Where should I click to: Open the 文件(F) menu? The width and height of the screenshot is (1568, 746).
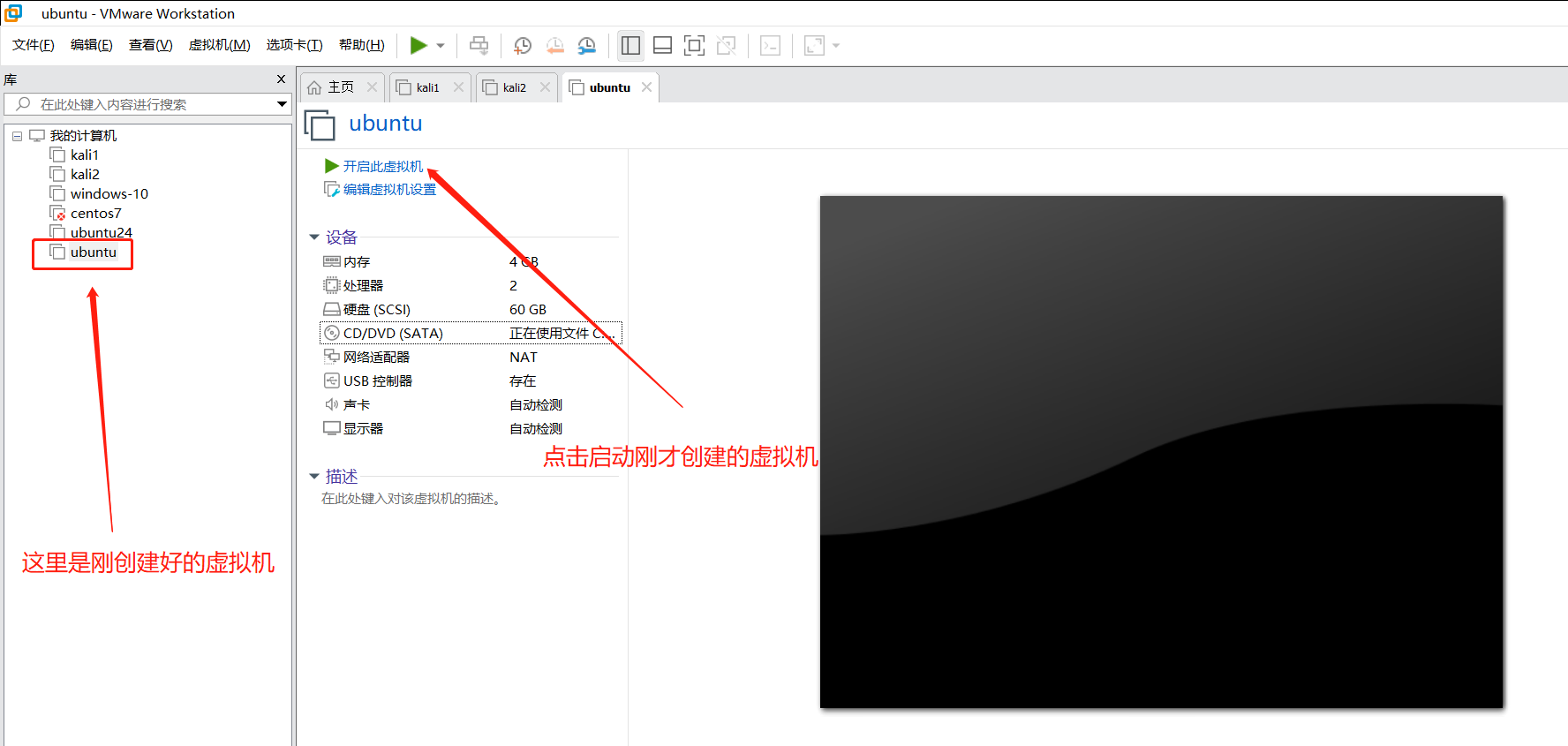tap(34, 45)
